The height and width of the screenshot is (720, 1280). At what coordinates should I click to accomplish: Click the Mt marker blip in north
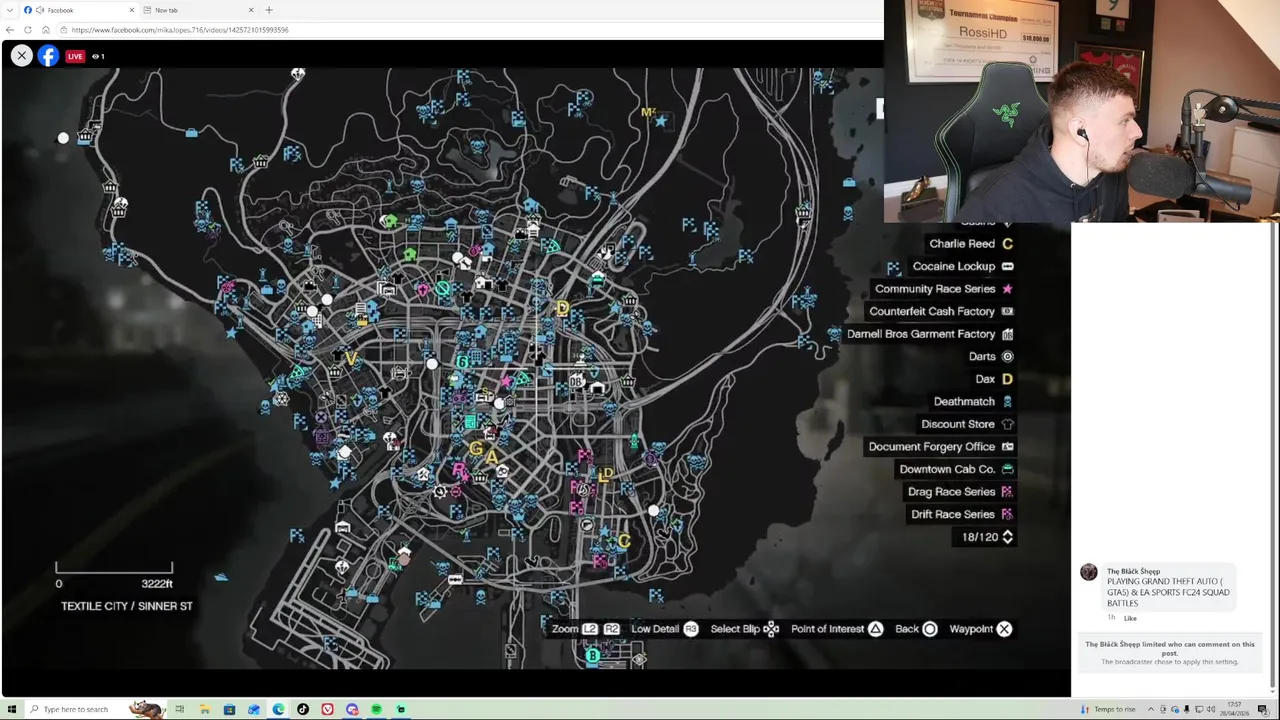click(x=648, y=113)
